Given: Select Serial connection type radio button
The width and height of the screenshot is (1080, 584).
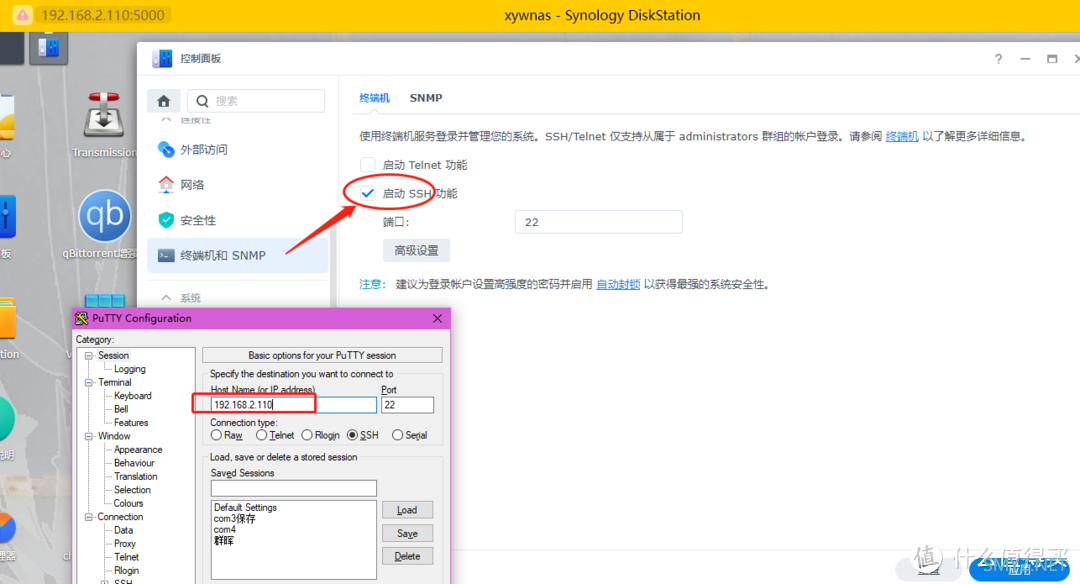Looking at the screenshot, I should (x=397, y=435).
